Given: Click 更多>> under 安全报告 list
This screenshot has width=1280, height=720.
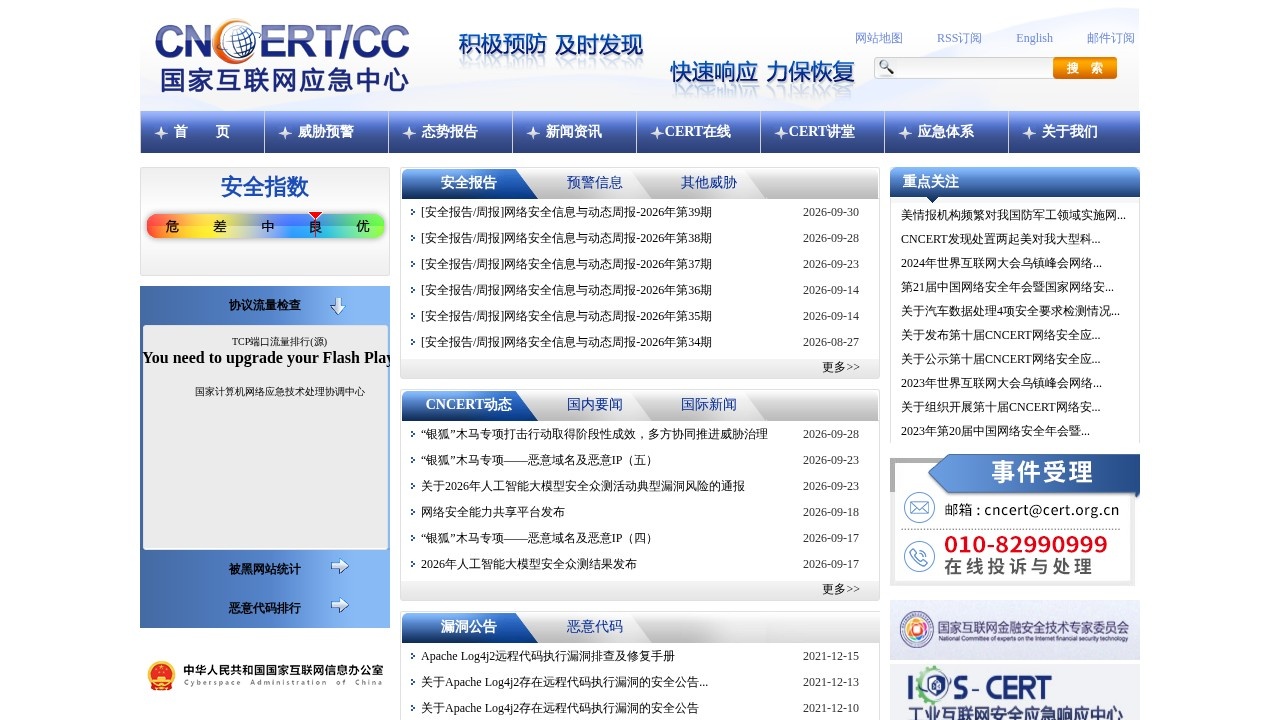Looking at the screenshot, I should tap(841, 367).
